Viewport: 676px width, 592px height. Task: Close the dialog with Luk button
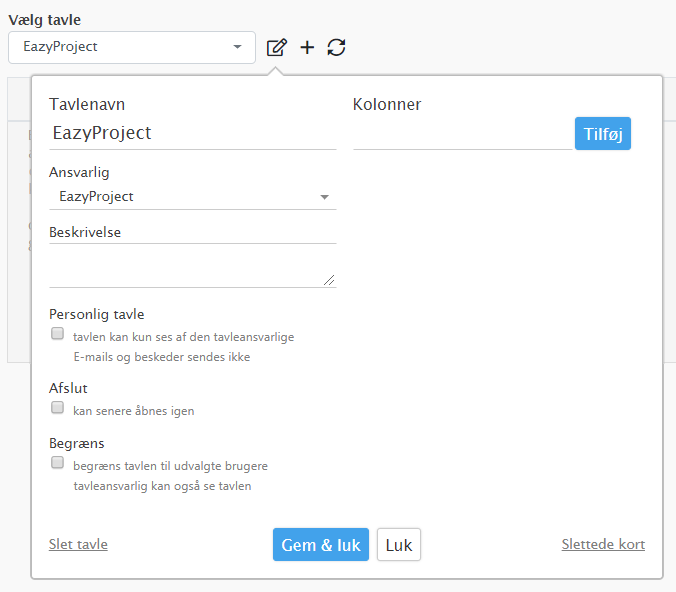point(399,545)
